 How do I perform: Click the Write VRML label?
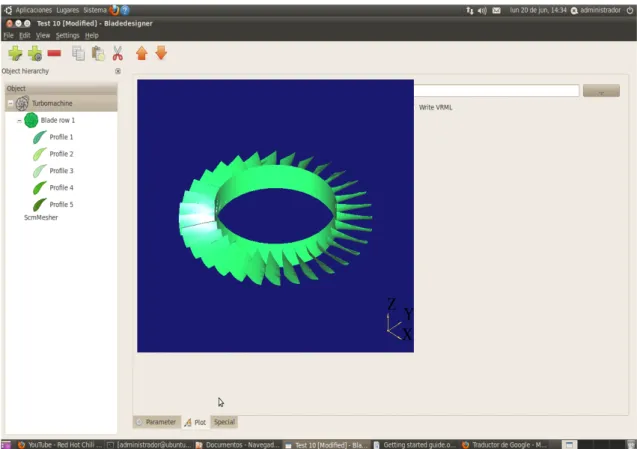point(436,107)
